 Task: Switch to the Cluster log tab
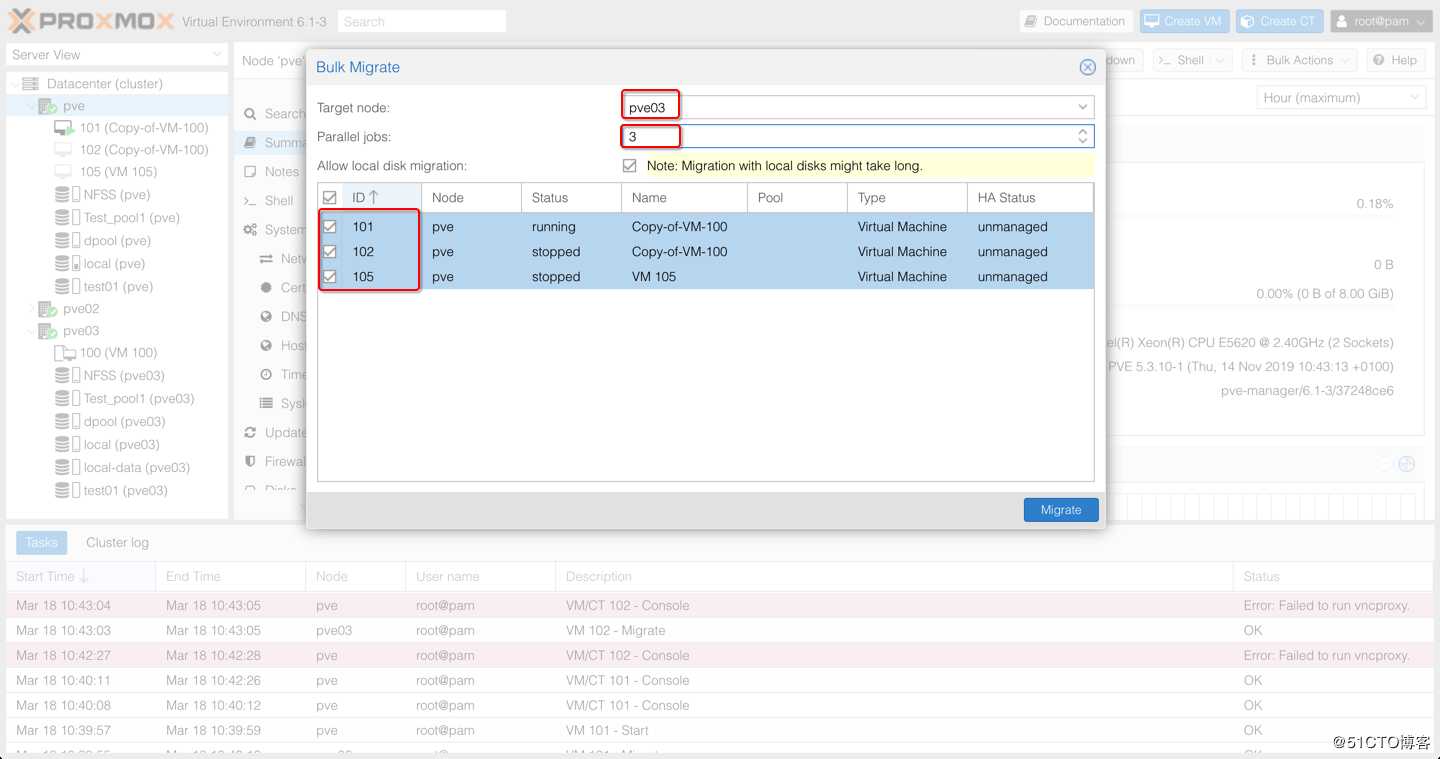pos(117,543)
